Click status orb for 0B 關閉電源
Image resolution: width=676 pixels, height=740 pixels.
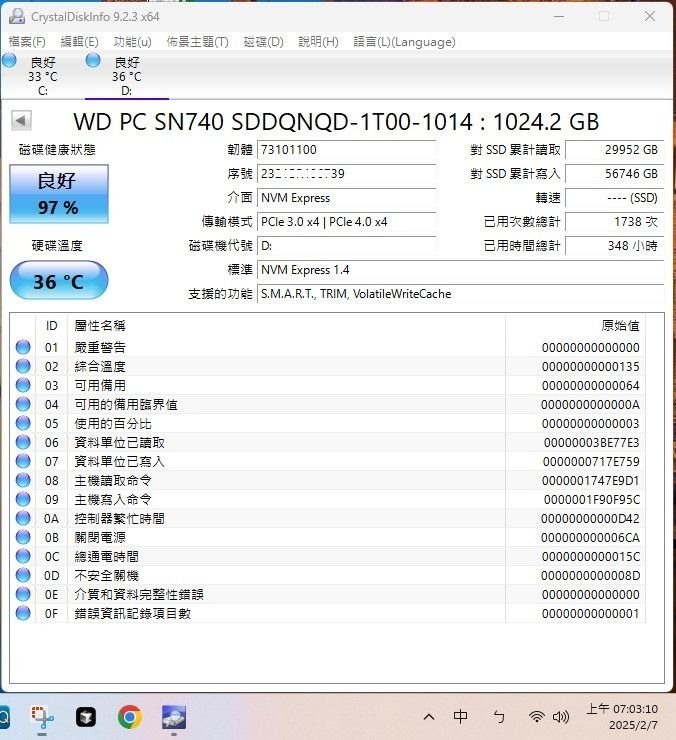[23, 537]
